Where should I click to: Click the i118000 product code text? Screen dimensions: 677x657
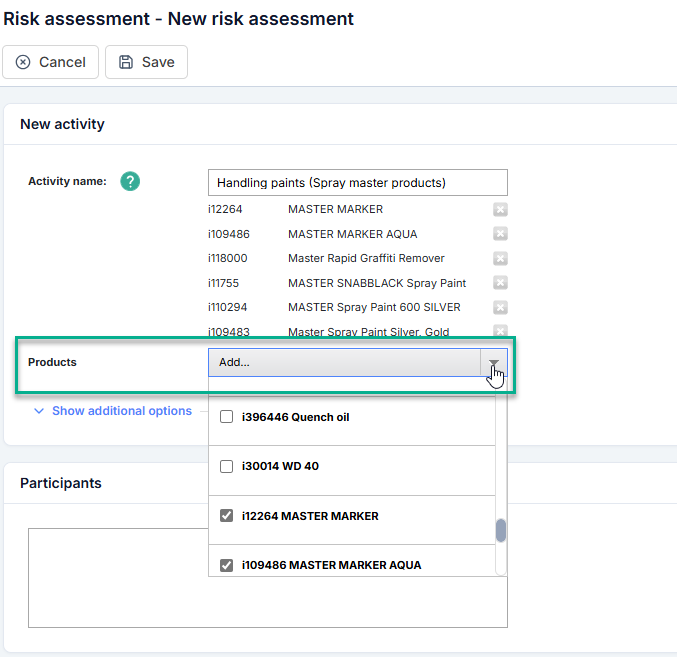228,259
